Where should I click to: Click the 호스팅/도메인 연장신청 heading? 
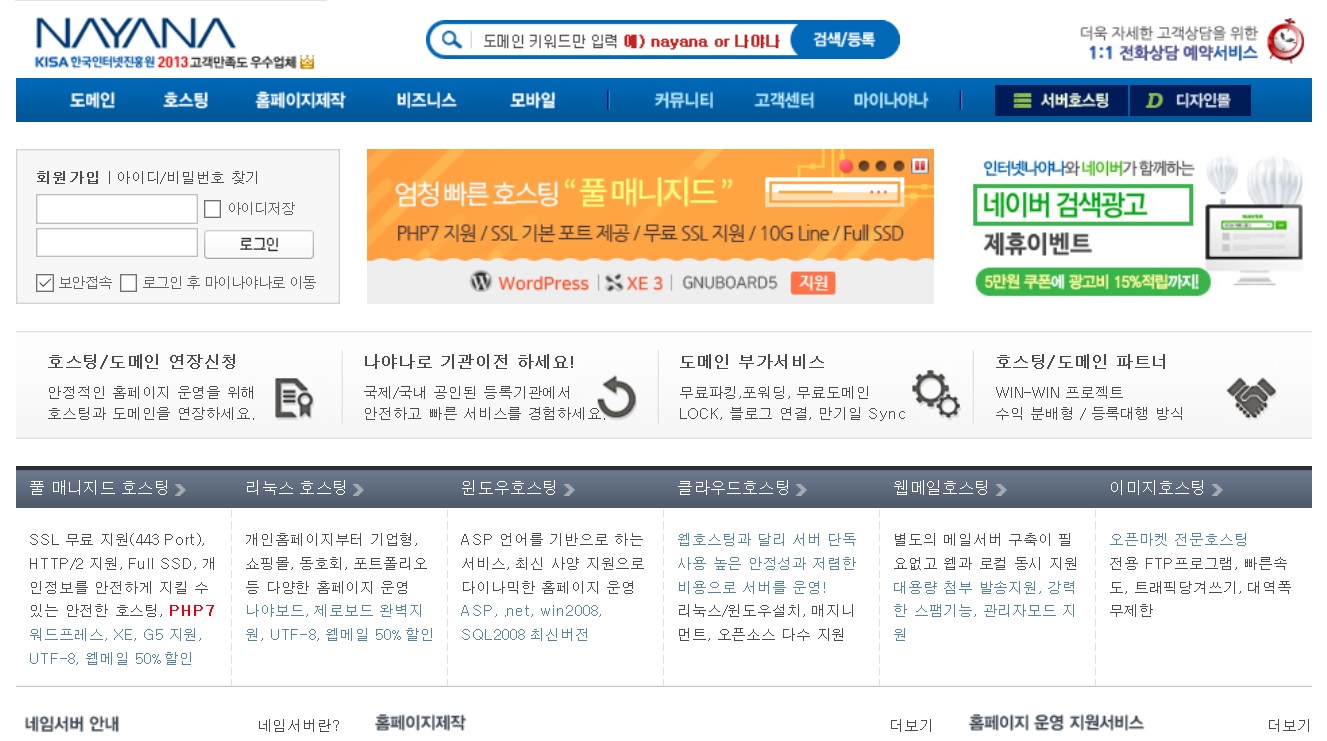click(142, 362)
